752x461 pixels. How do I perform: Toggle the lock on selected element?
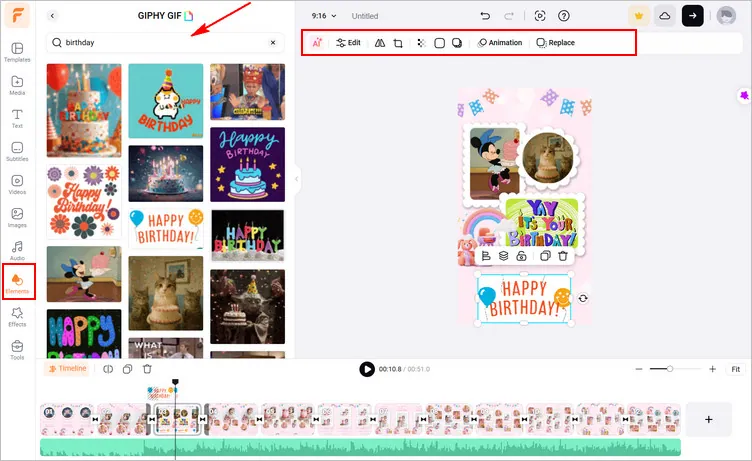[521, 256]
